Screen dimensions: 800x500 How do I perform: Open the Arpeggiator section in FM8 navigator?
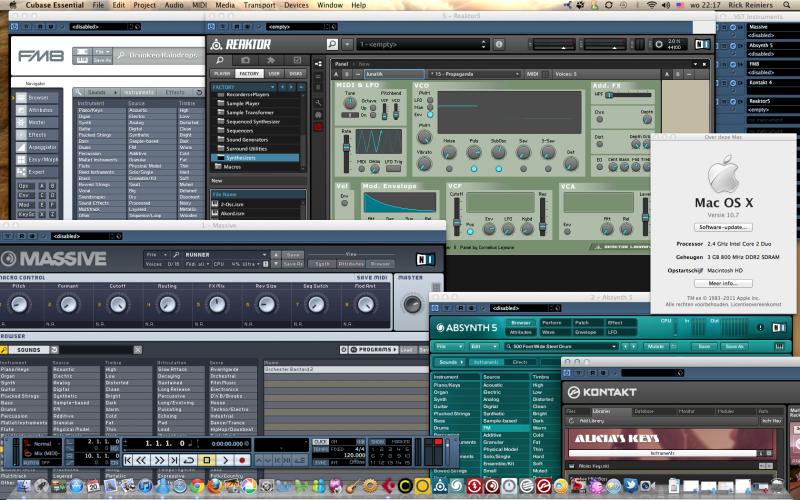pyautogui.click(x=38, y=147)
